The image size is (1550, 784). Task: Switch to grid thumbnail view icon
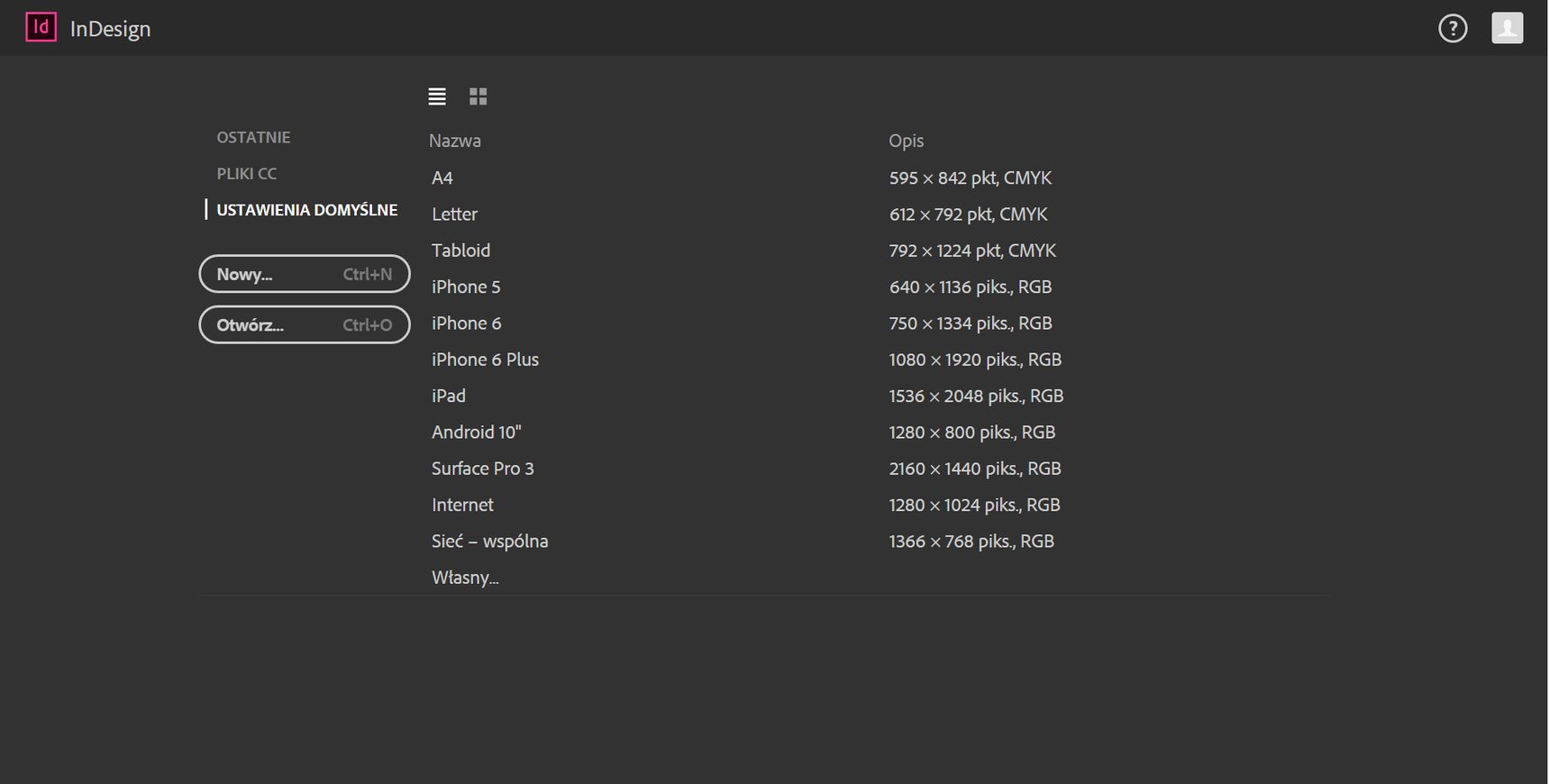[479, 96]
